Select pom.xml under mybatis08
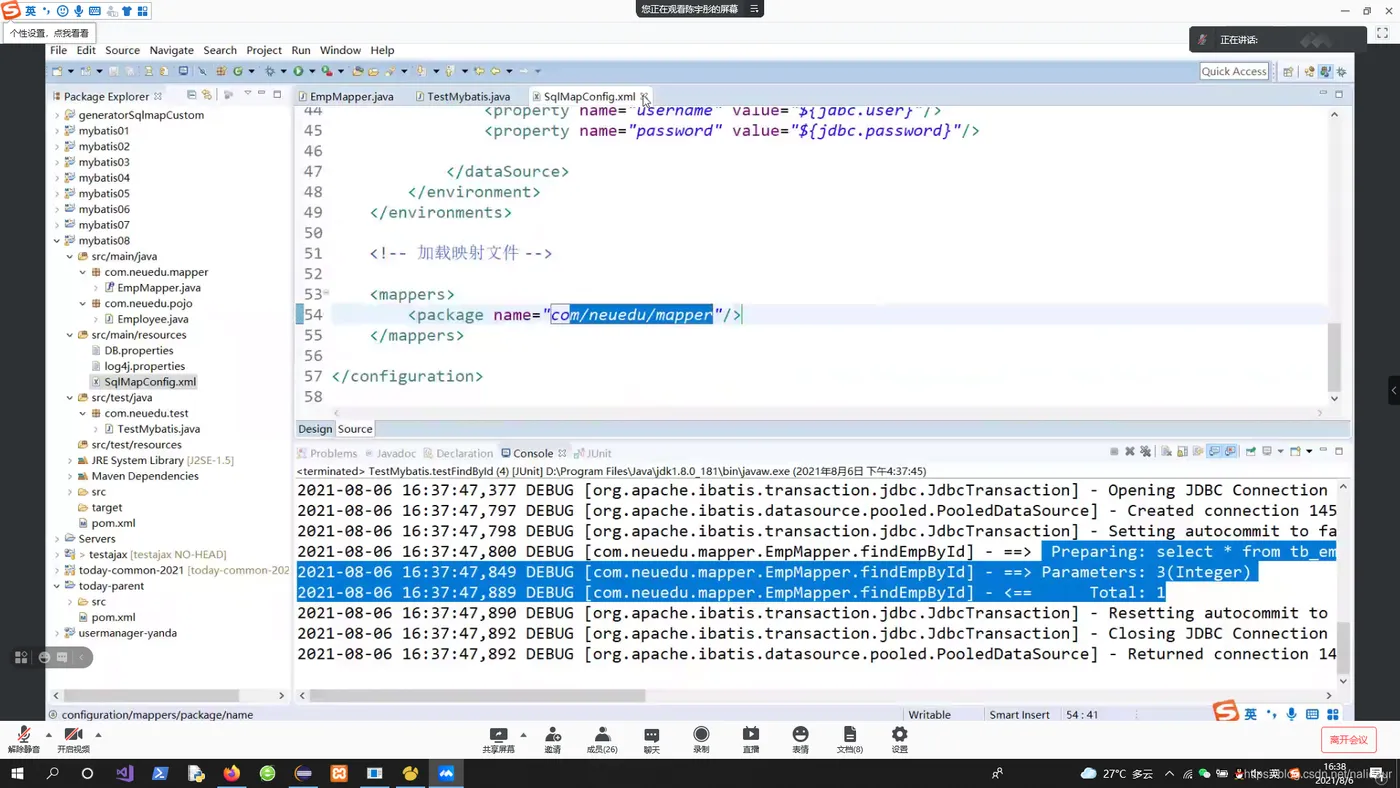1400x788 pixels. (x=107, y=523)
